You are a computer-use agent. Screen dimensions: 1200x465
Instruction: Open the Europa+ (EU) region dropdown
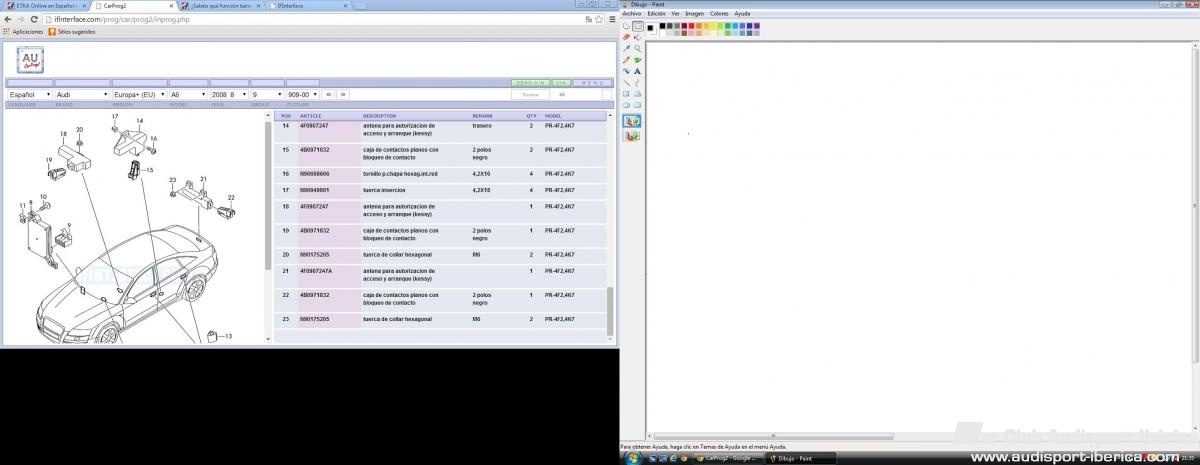pos(138,94)
